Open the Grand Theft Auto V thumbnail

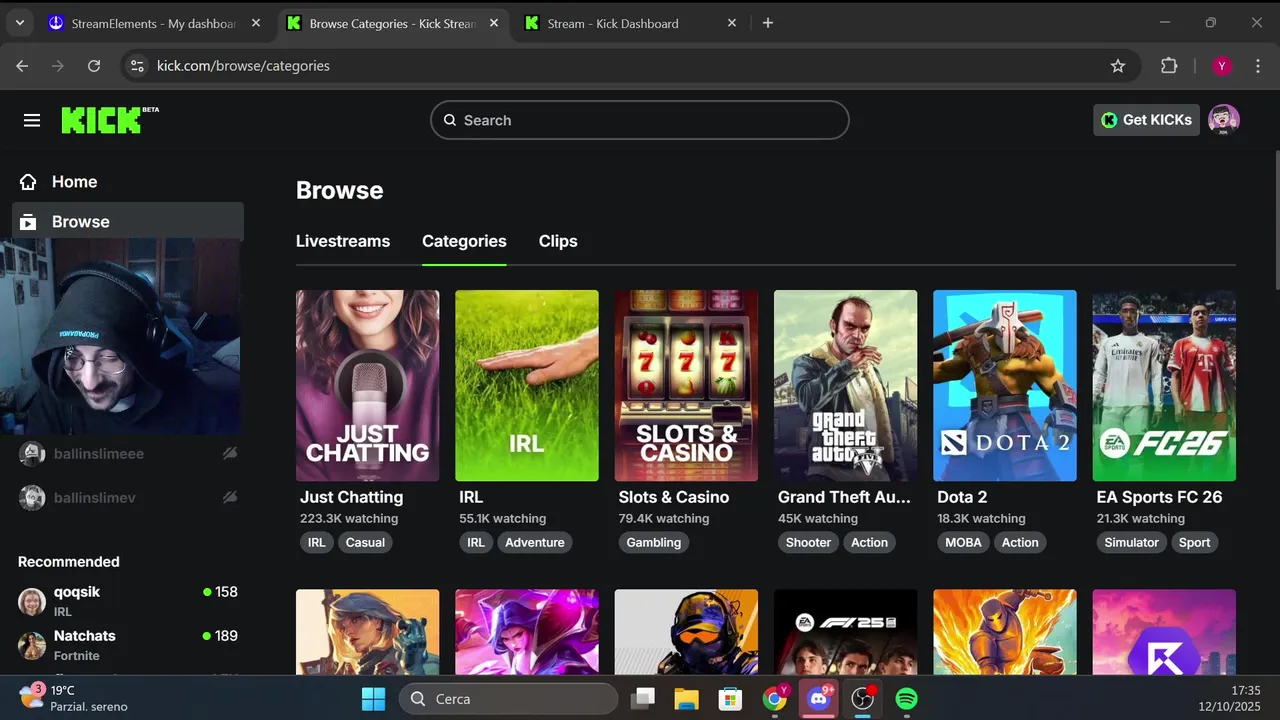click(x=845, y=385)
